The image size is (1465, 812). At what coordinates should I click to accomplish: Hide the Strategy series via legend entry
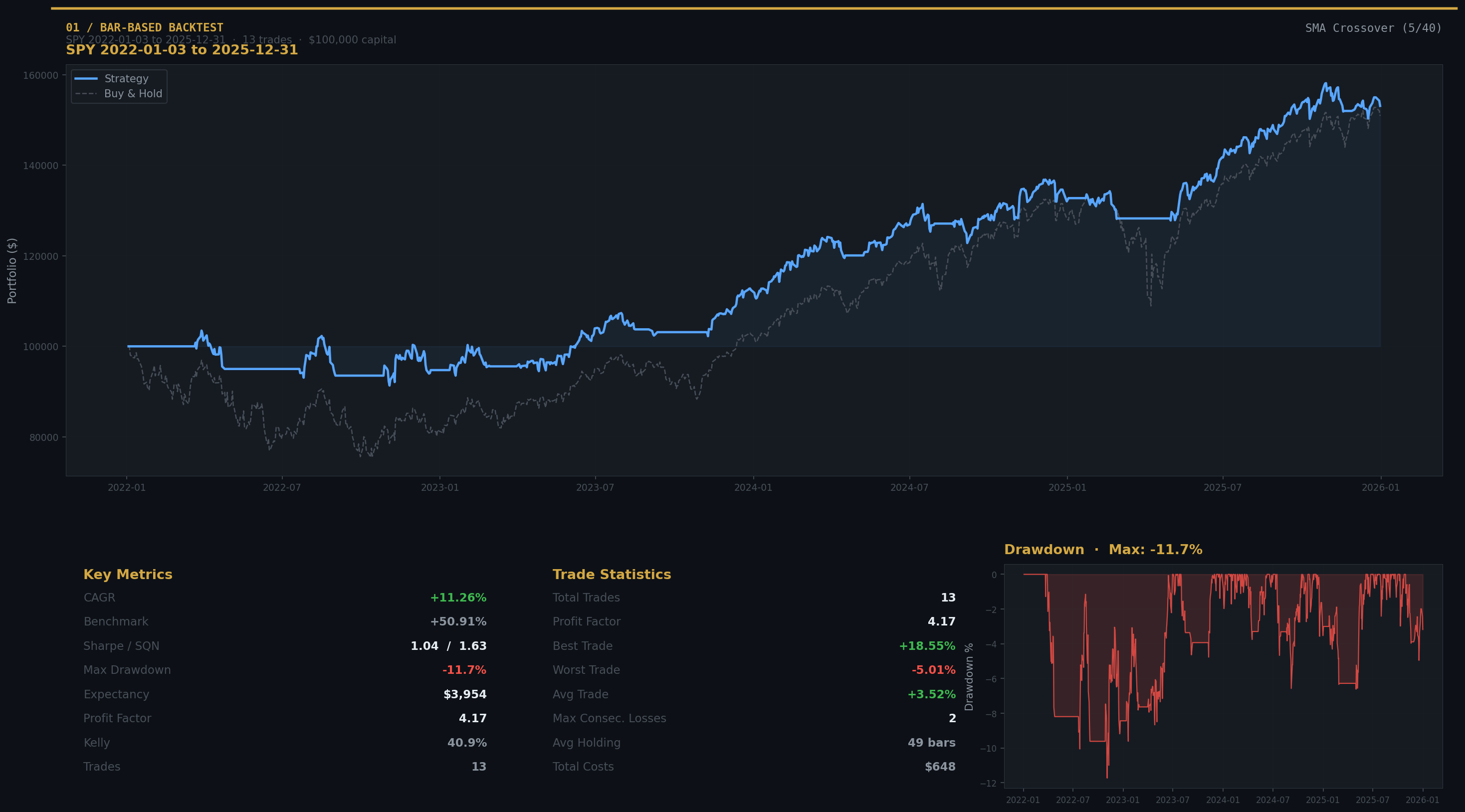pyautogui.click(x=126, y=78)
